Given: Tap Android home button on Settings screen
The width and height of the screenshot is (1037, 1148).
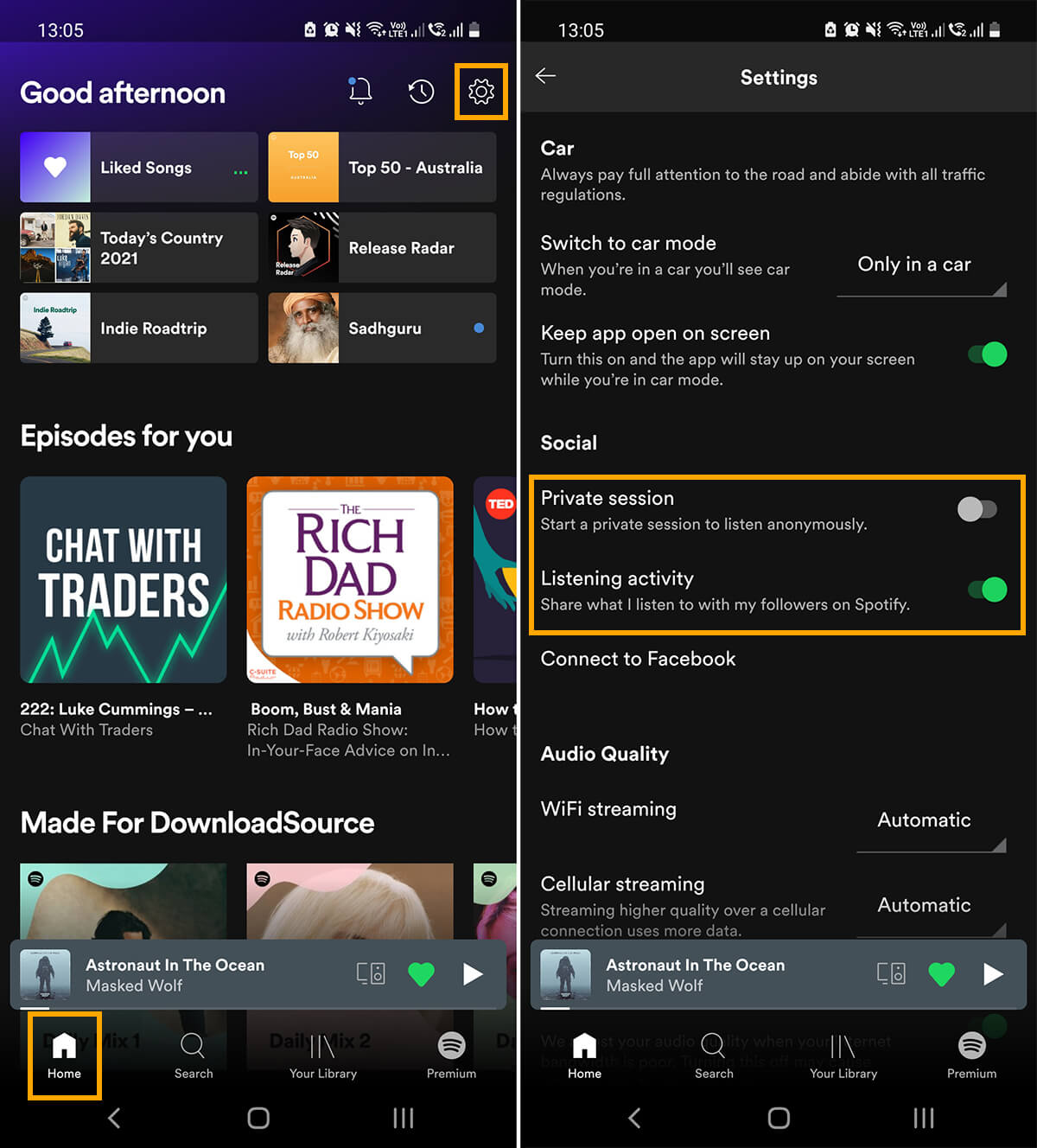Looking at the screenshot, I should coord(779,1118).
